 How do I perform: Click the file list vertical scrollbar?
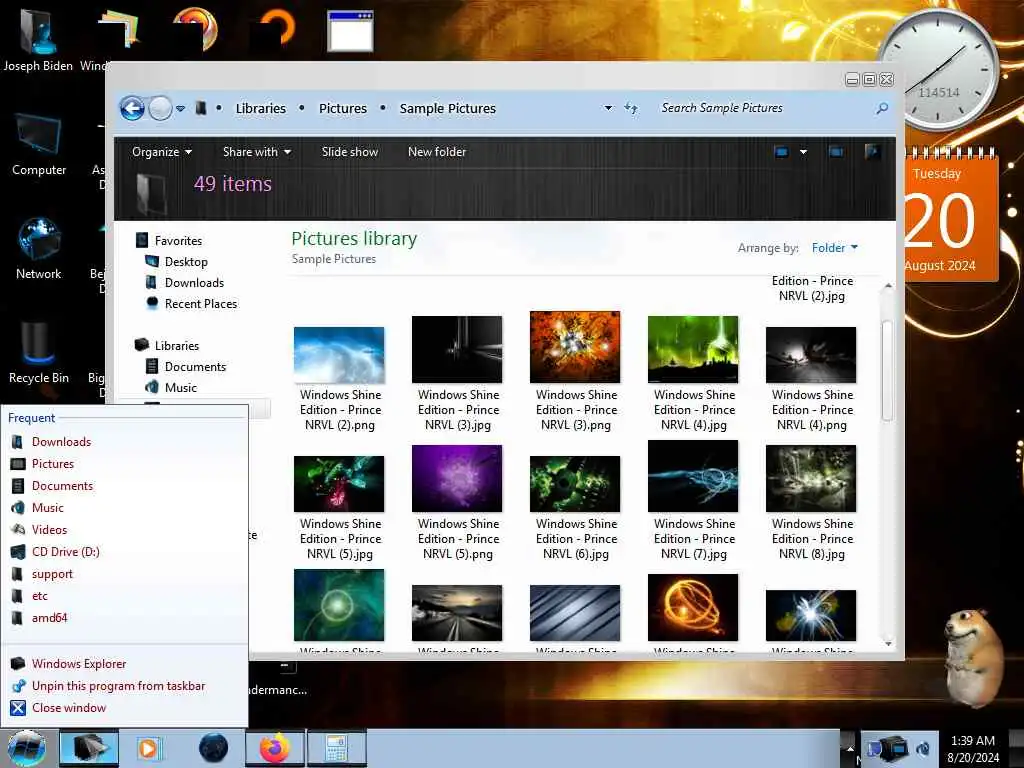point(888,371)
